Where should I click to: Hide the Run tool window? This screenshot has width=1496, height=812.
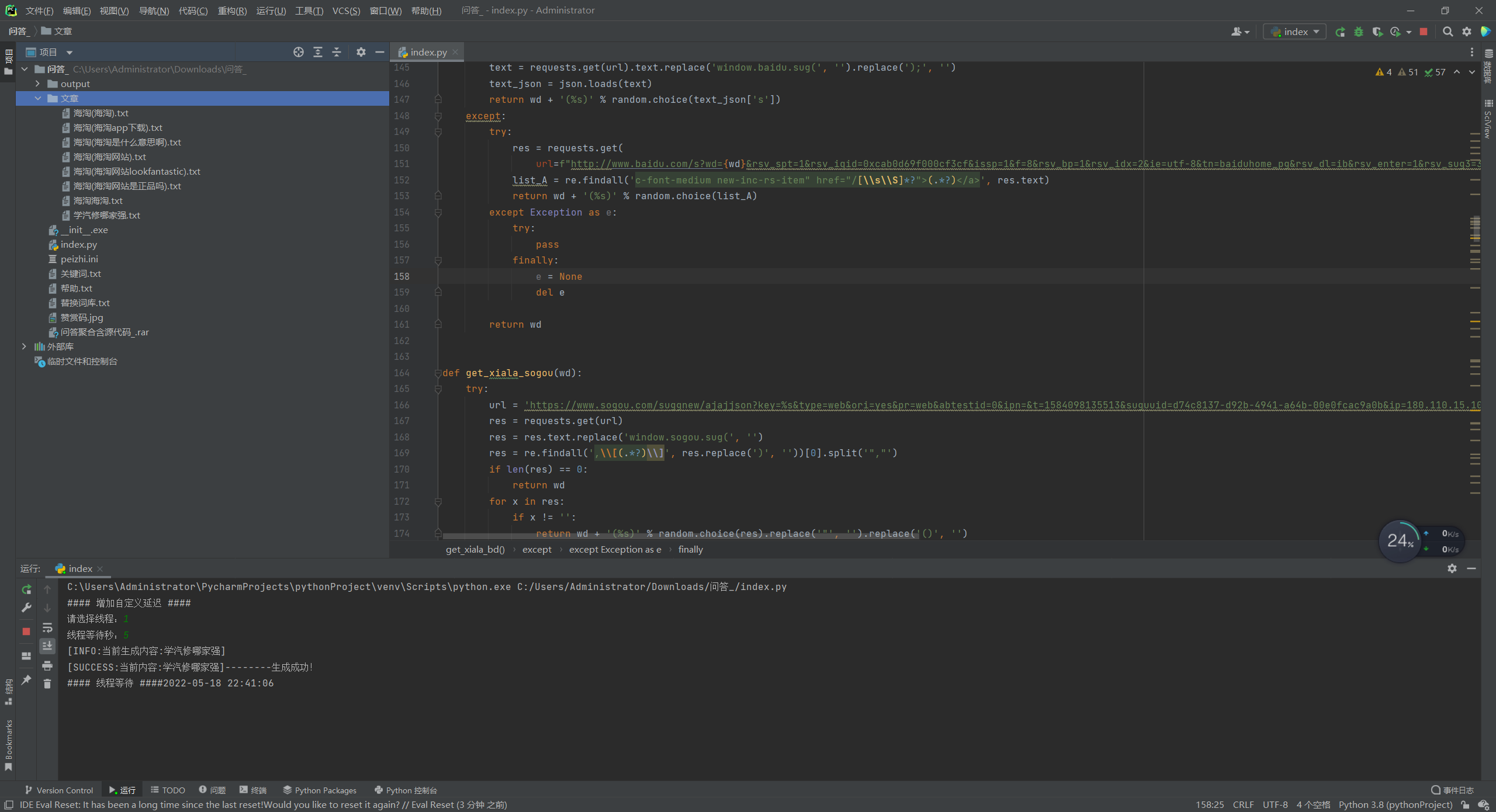coord(1471,568)
